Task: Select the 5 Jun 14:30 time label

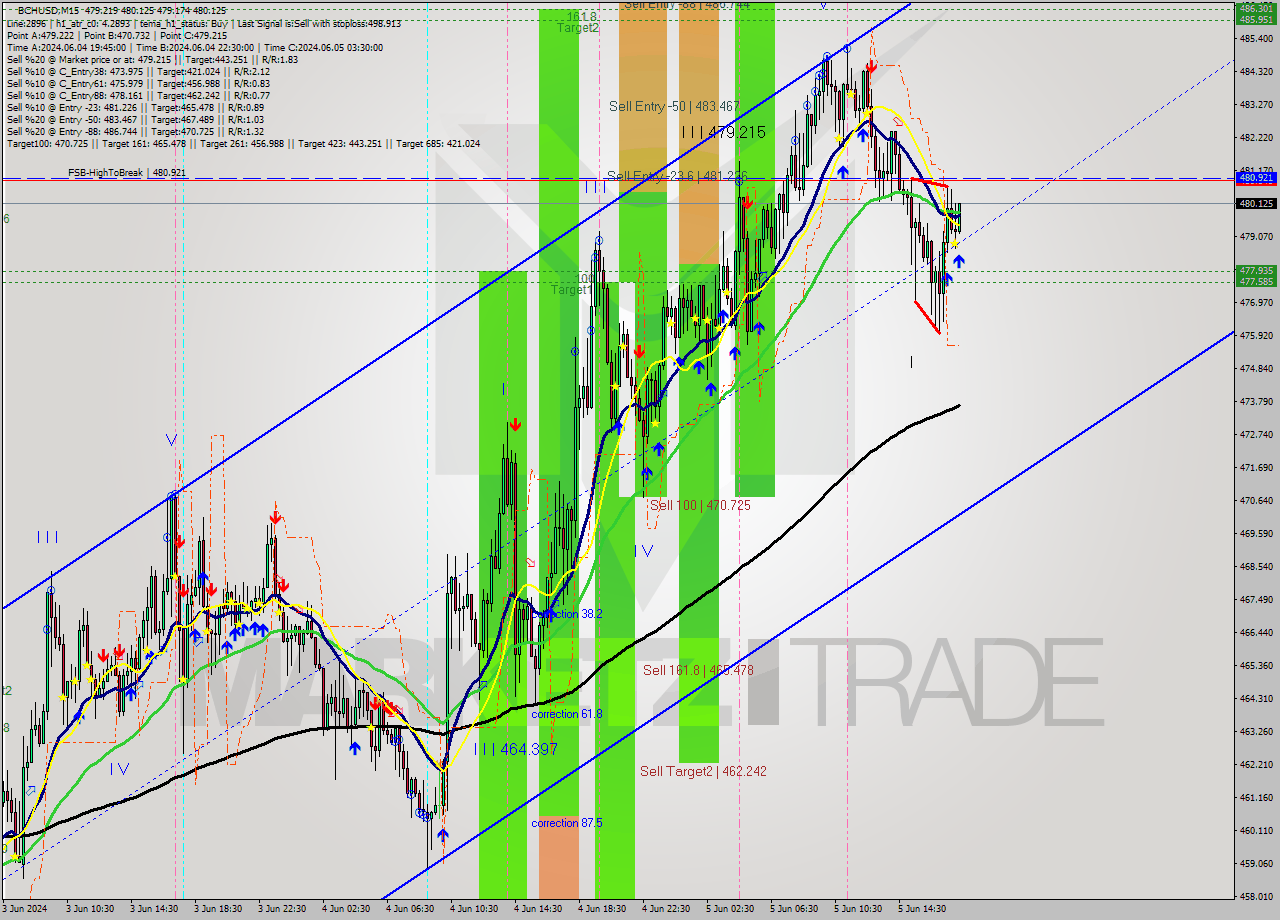Action: point(922,909)
